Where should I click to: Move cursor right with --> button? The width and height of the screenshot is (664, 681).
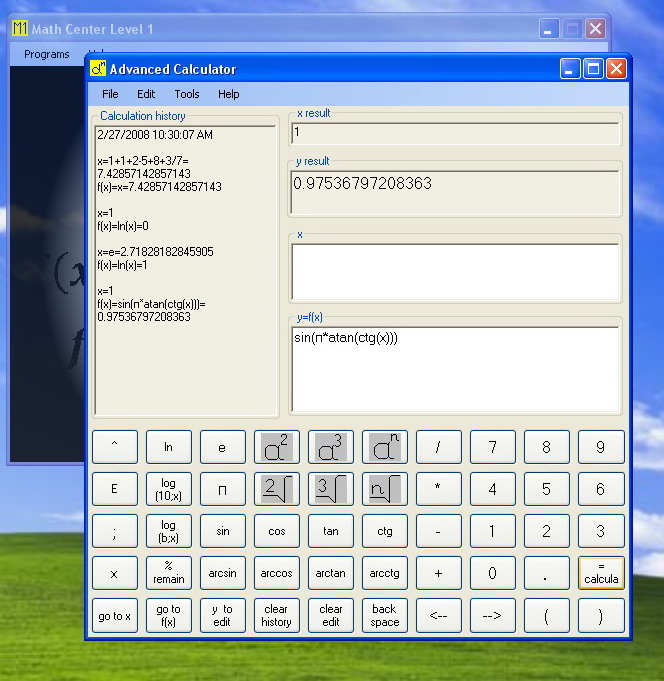click(x=492, y=615)
